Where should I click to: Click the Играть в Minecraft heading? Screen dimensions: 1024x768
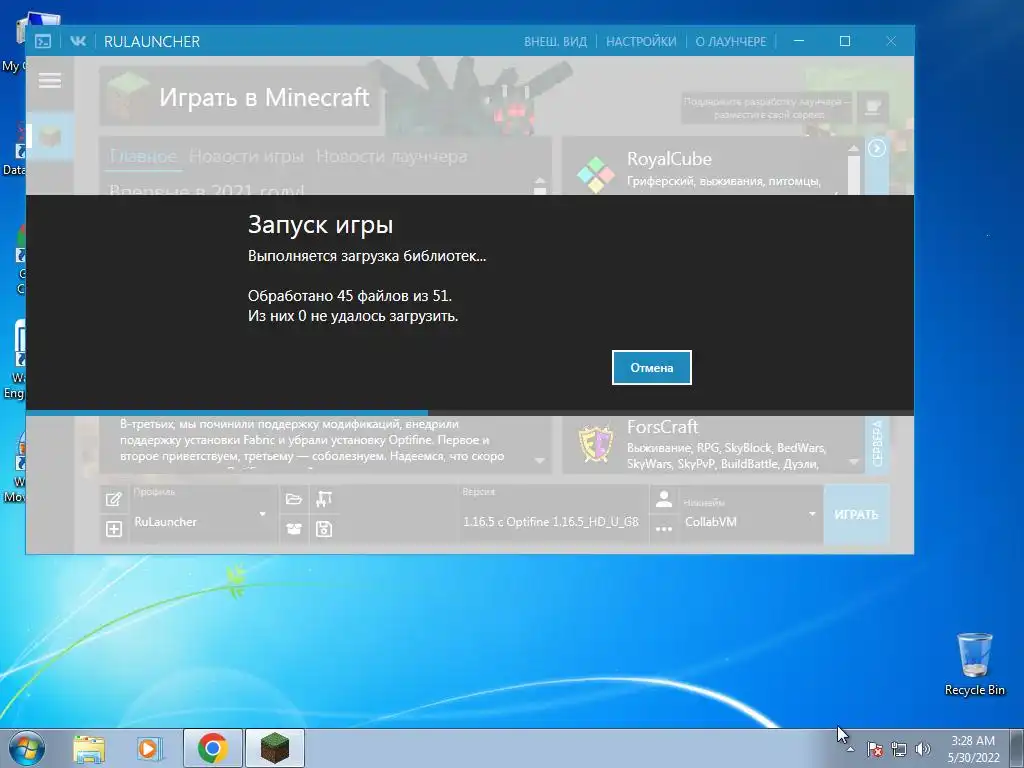(264, 97)
